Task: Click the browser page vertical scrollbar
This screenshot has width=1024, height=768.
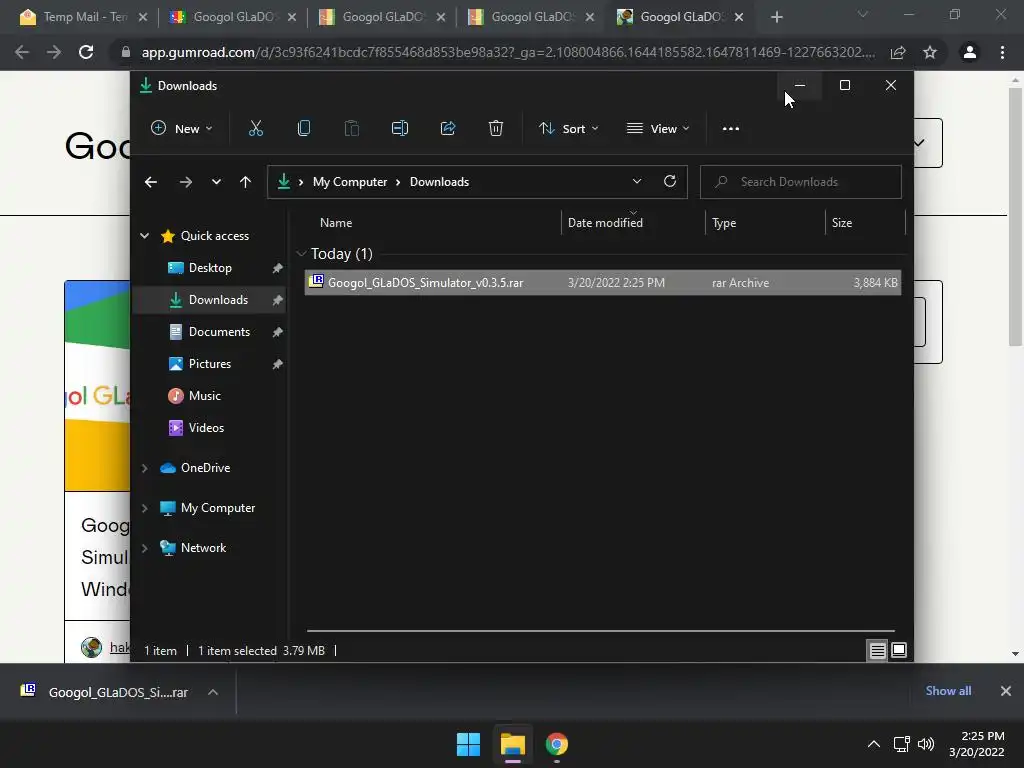Action: point(1015,216)
